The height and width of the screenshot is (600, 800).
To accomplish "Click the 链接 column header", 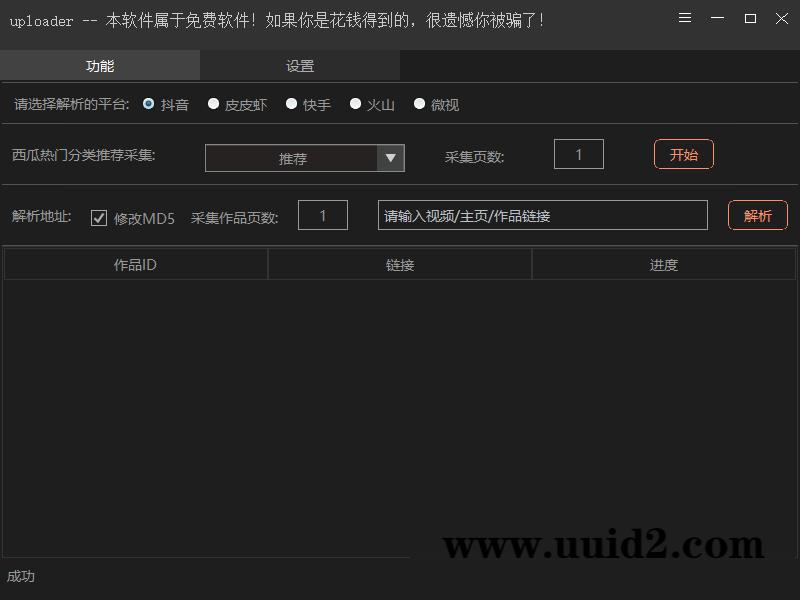I will 399,263.
